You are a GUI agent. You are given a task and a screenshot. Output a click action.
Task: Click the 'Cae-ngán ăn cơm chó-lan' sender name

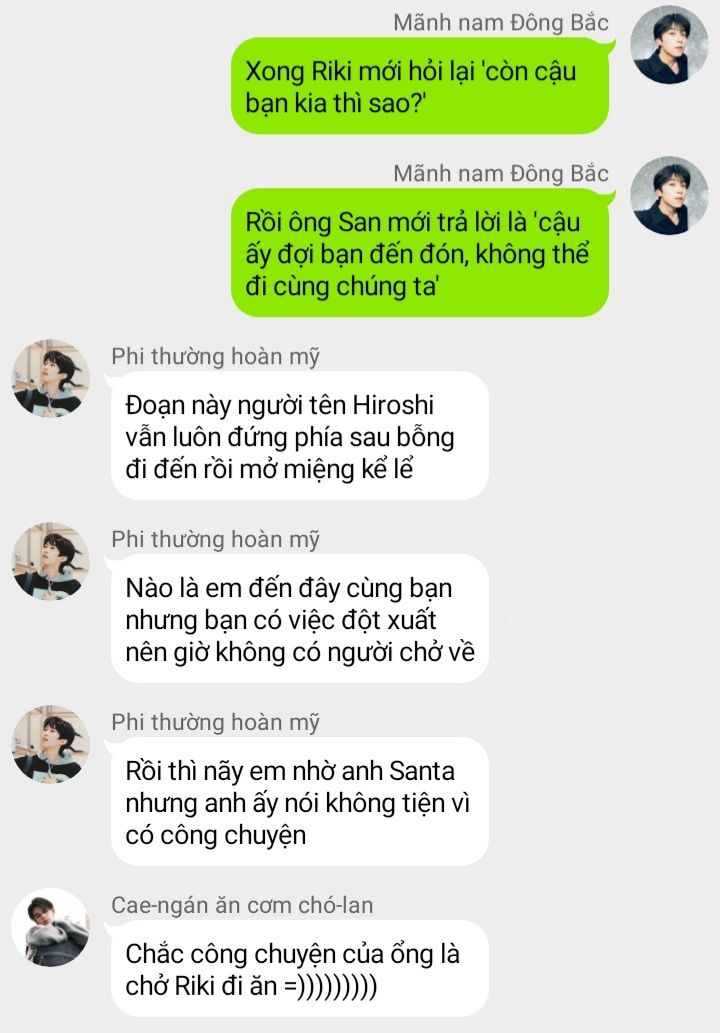tap(242, 905)
